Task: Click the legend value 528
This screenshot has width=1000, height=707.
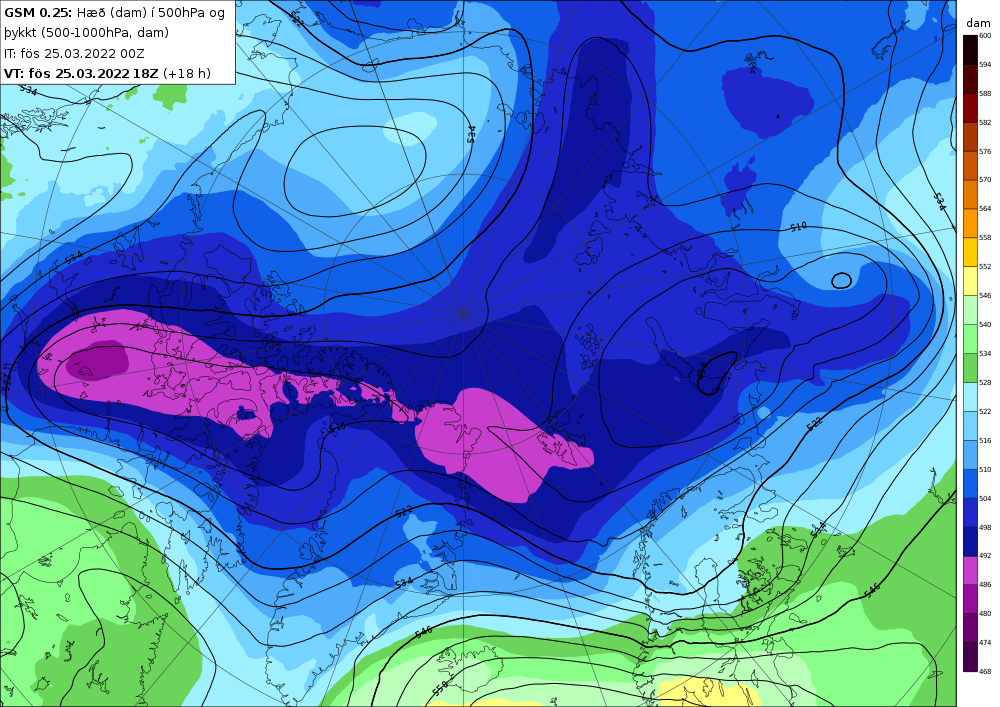Action: 985,383
